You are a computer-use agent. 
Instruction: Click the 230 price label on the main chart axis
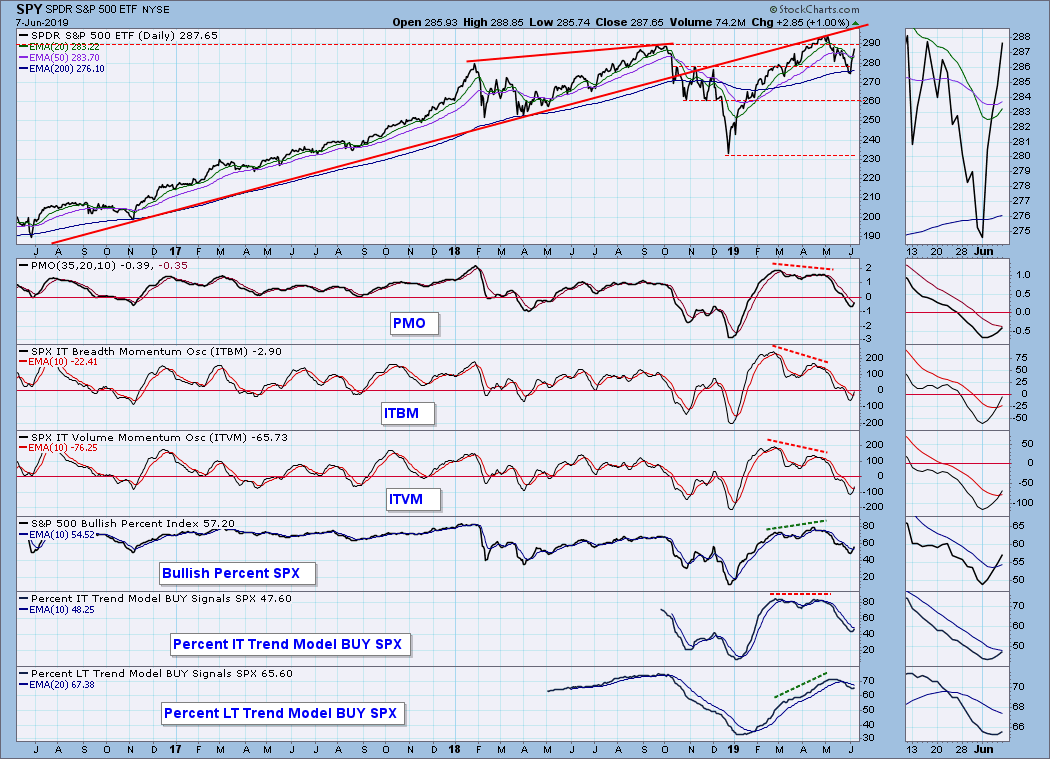click(x=871, y=159)
